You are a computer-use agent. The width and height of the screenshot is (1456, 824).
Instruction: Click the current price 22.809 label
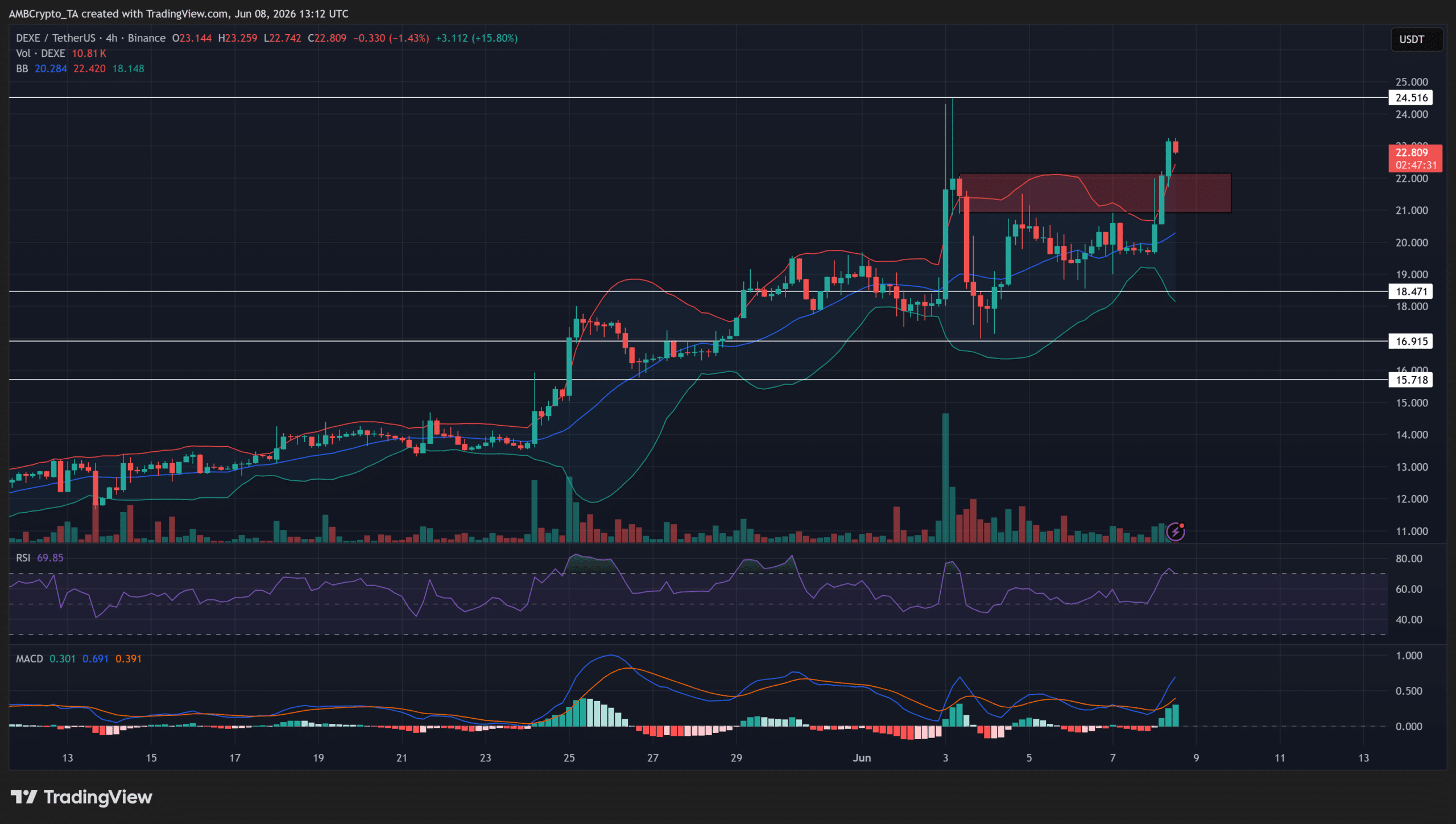(x=1415, y=158)
